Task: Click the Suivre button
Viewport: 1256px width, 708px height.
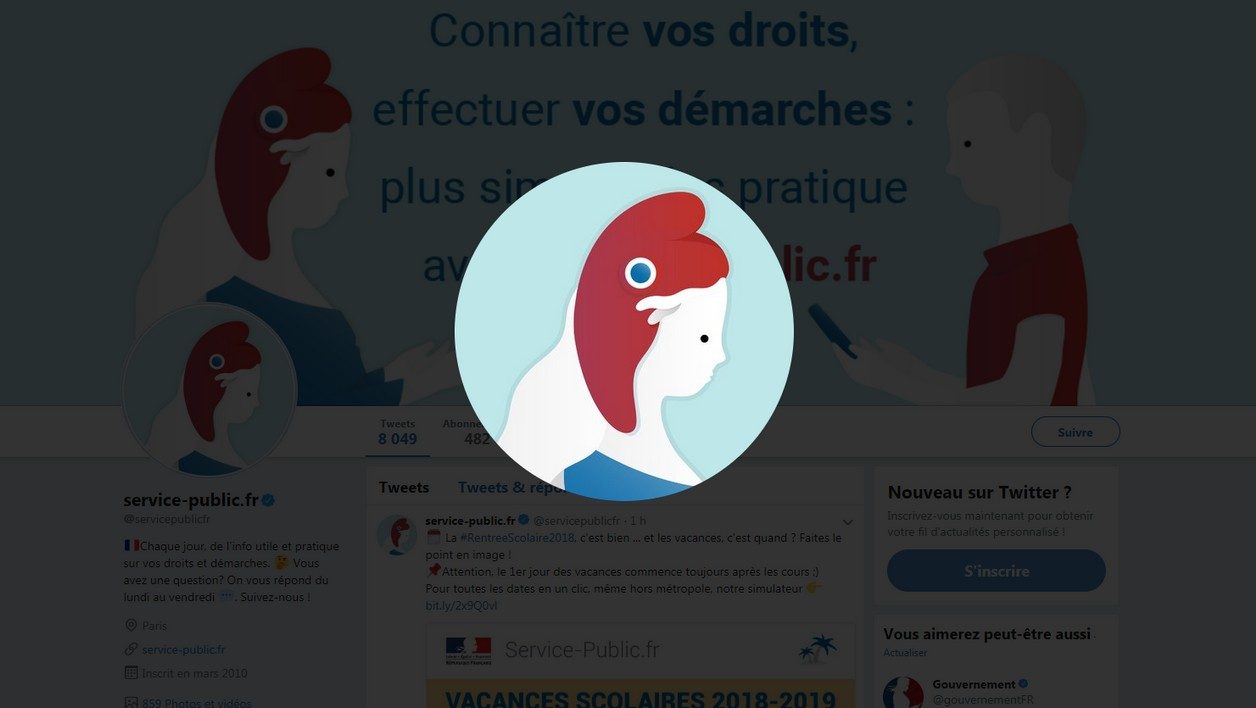Action: (1075, 432)
